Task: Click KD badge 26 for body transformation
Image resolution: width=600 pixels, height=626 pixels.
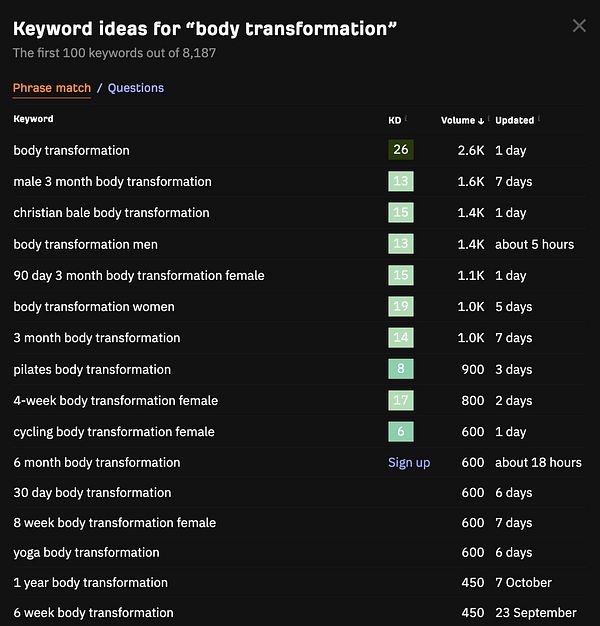Action: [x=400, y=150]
